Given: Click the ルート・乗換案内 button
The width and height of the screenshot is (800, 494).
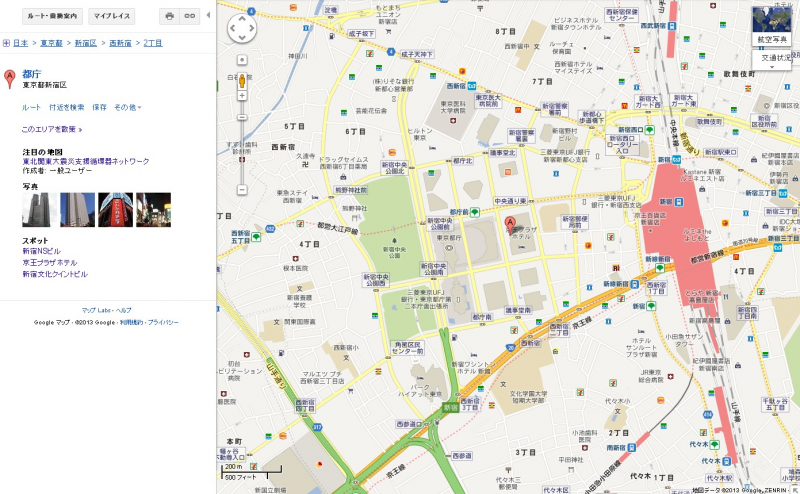Looking at the screenshot, I should pos(44,16).
